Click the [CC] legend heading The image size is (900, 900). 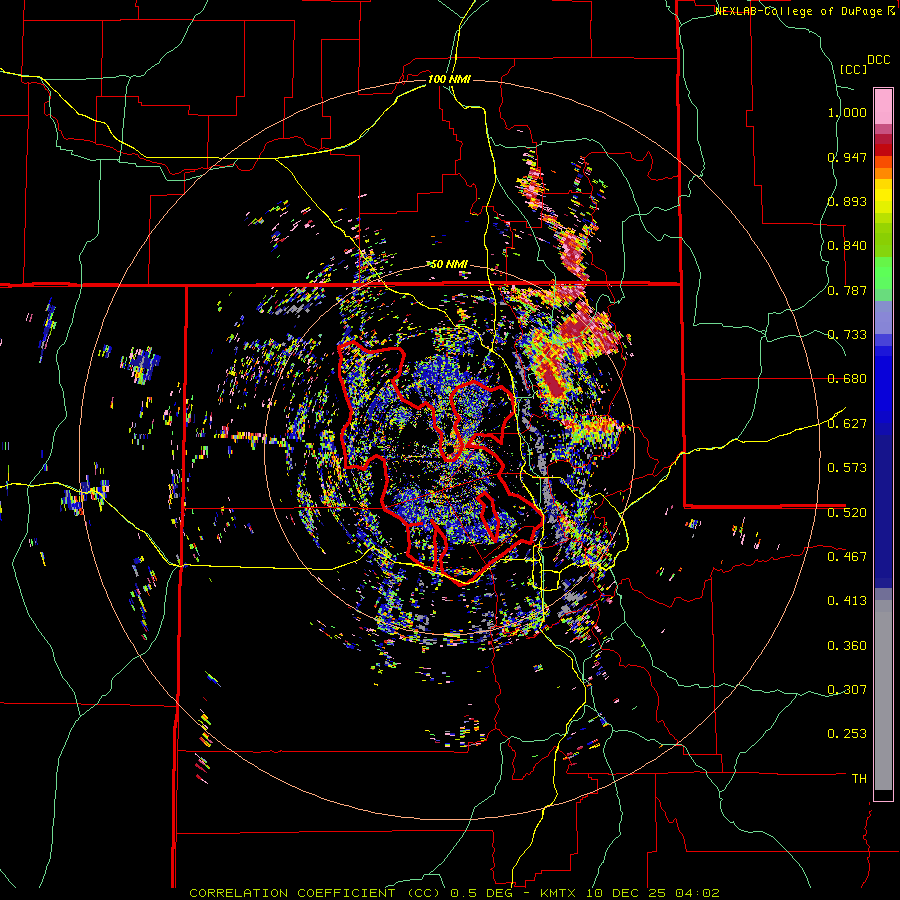[854, 69]
